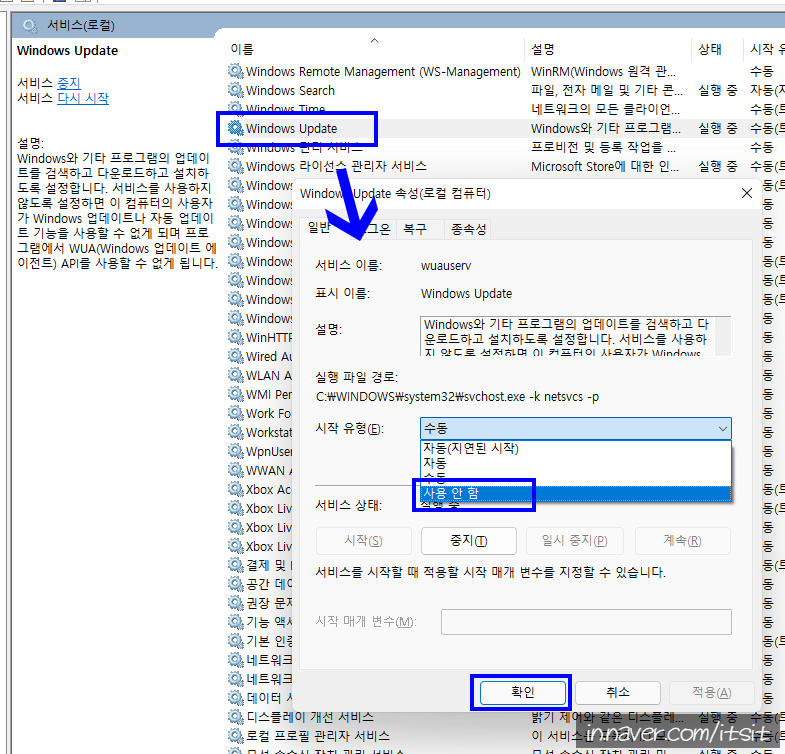Click the svchost.exe executable path text

pos(457,397)
